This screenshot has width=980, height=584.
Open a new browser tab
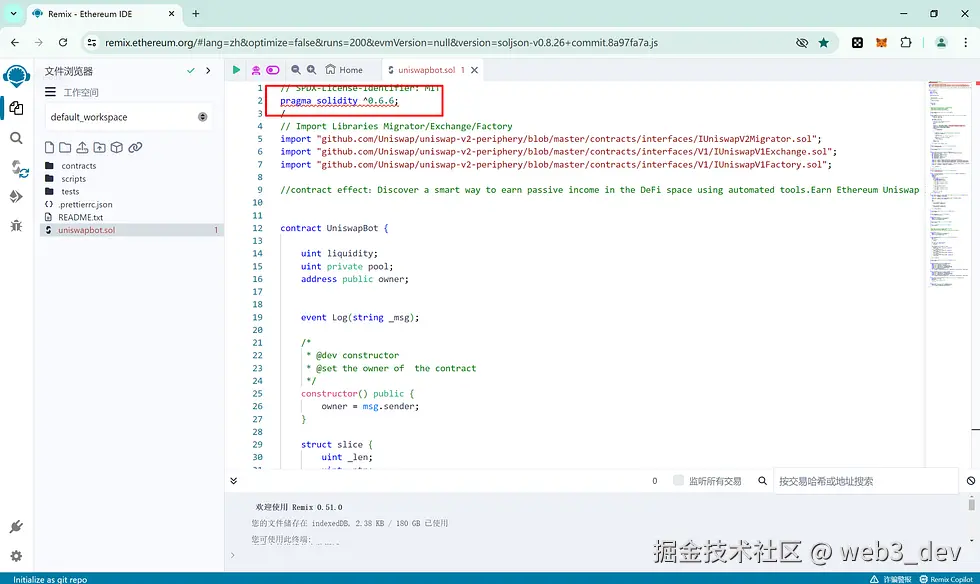[196, 13]
